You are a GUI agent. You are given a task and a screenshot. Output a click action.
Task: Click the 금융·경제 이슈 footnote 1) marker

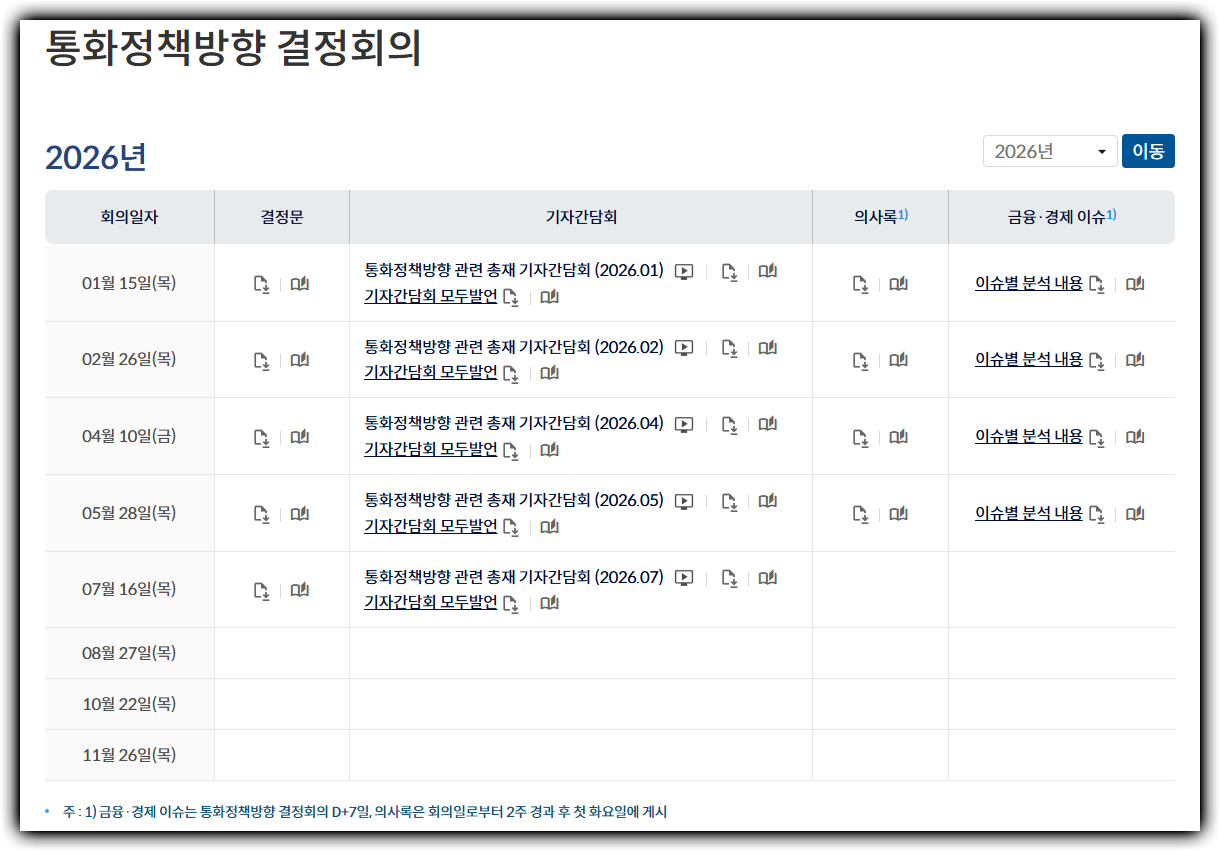(x=1111, y=214)
